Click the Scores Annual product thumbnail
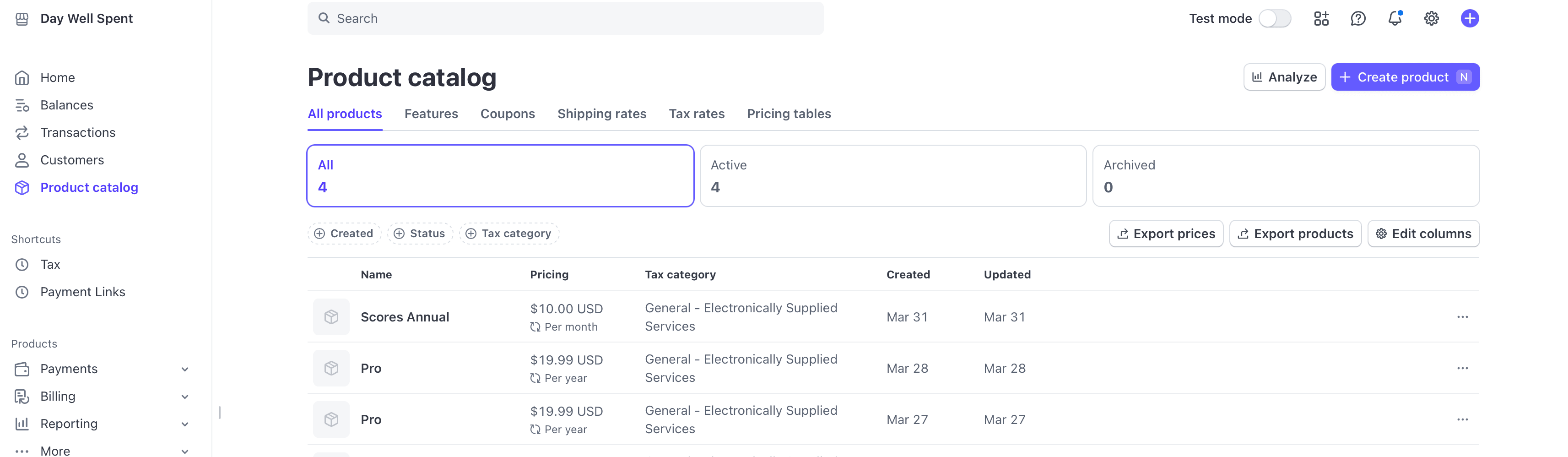This screenshot has width=1568, height=457. pos(331,317)
